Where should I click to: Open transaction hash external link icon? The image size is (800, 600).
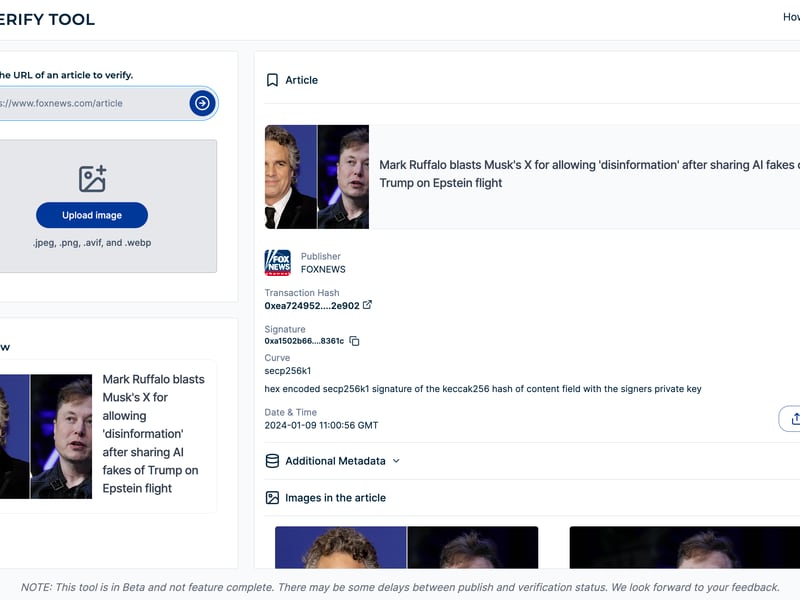tap(367, 305)
